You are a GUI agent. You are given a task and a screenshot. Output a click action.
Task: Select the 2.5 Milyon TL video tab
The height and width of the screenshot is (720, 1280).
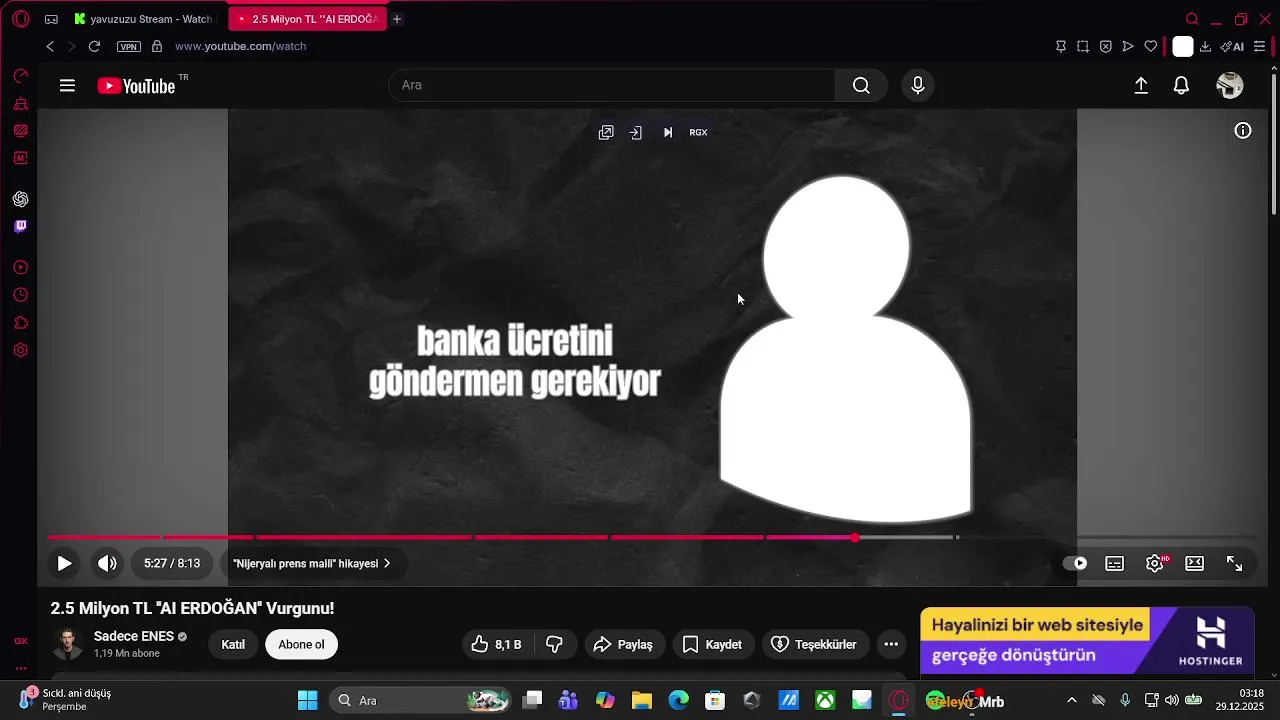(x=306, y=19)
